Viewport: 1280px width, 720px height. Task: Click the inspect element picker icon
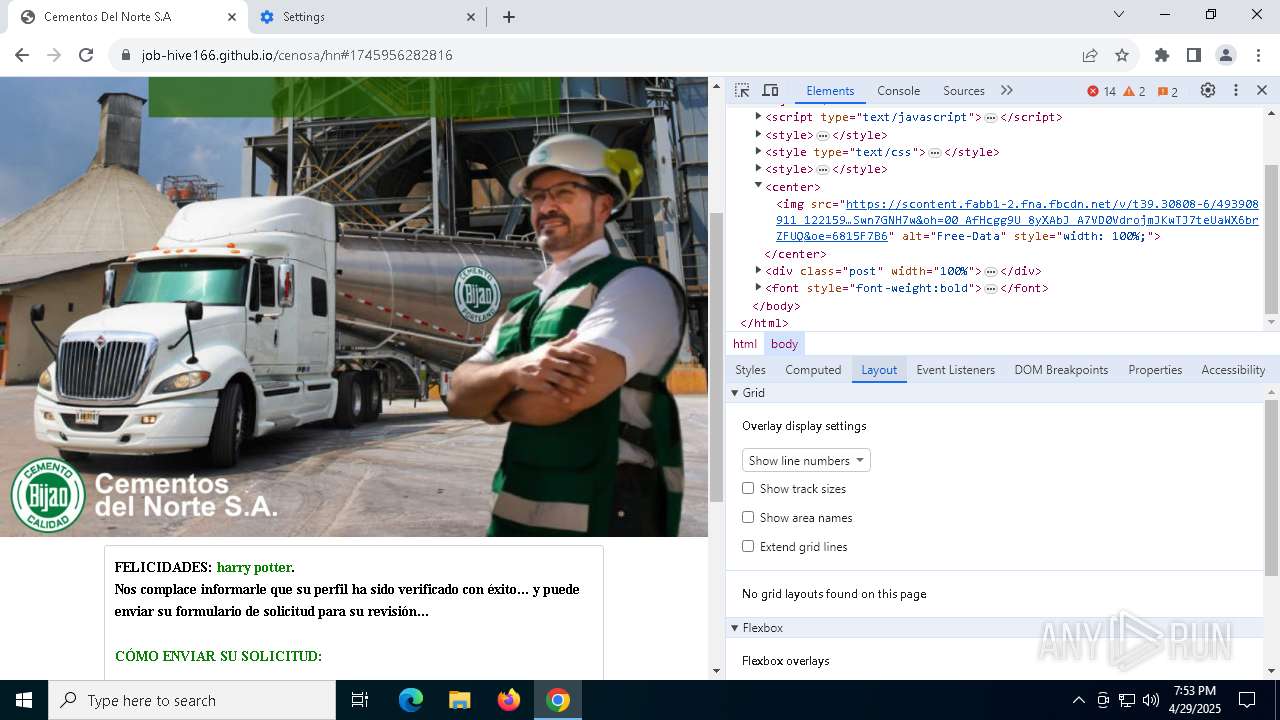click(742, 90)
